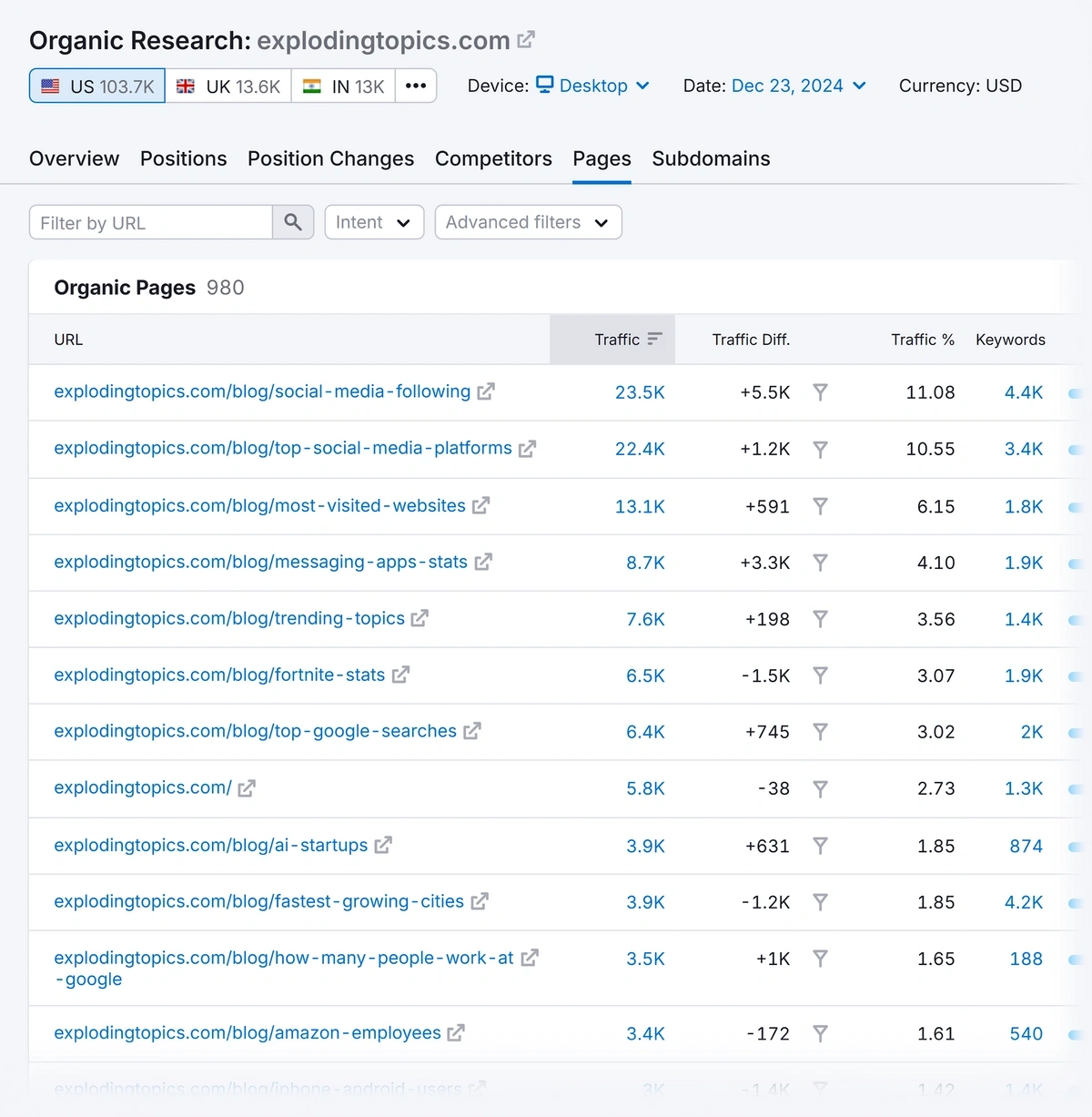Toggle the filter on ai-startups row
This screenshot has width=1092, height=1117.
[x=821, y=846]
